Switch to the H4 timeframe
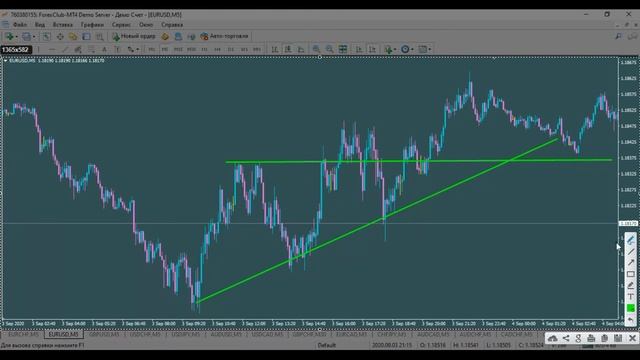 click(217, 49)
